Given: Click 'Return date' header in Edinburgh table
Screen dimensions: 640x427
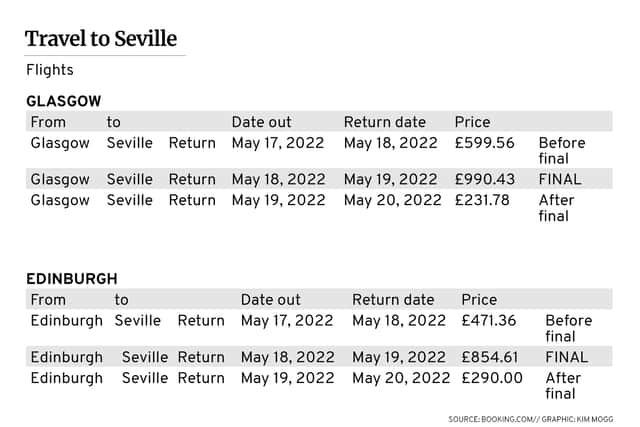Looking at the screenshot, I should 393,300.
